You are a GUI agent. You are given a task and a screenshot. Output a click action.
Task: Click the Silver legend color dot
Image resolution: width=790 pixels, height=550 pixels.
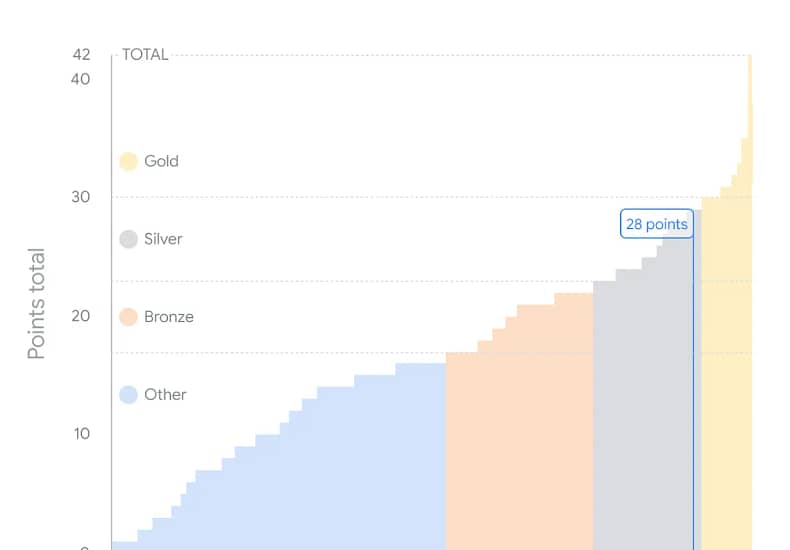click(x=128, y=239)
